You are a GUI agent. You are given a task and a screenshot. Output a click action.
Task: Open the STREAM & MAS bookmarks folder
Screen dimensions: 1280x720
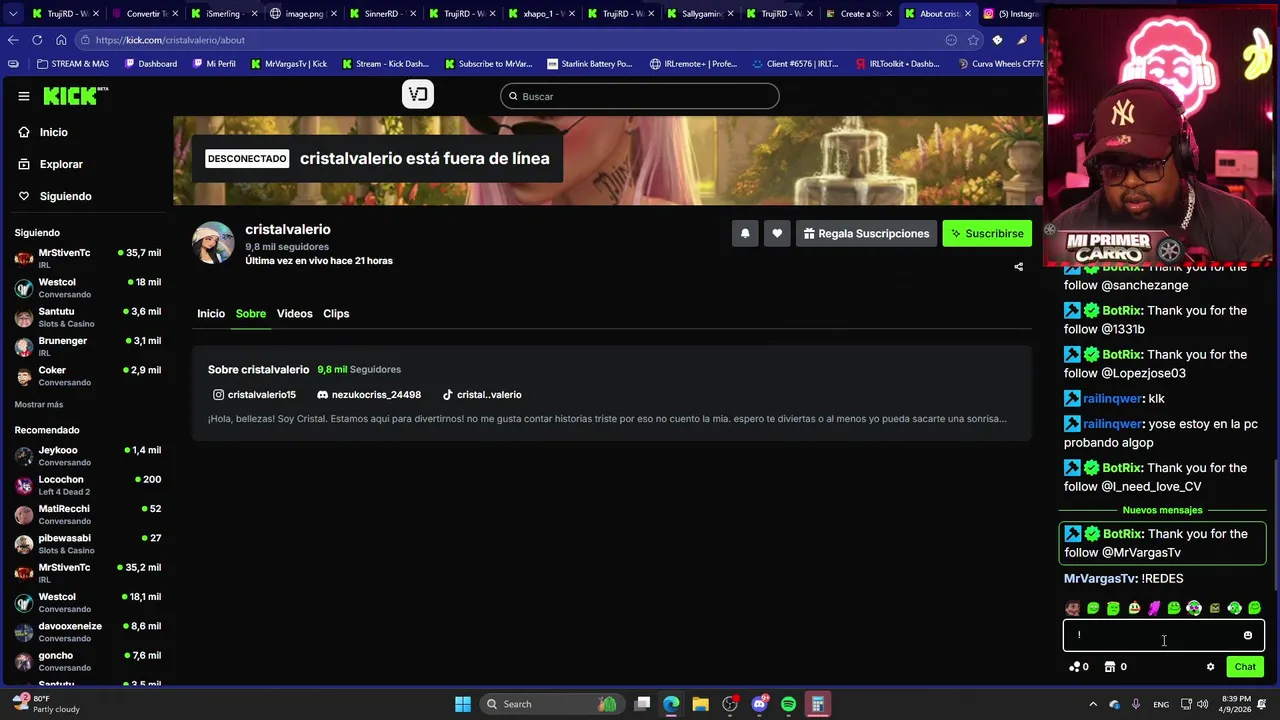(x=73, y=64)
